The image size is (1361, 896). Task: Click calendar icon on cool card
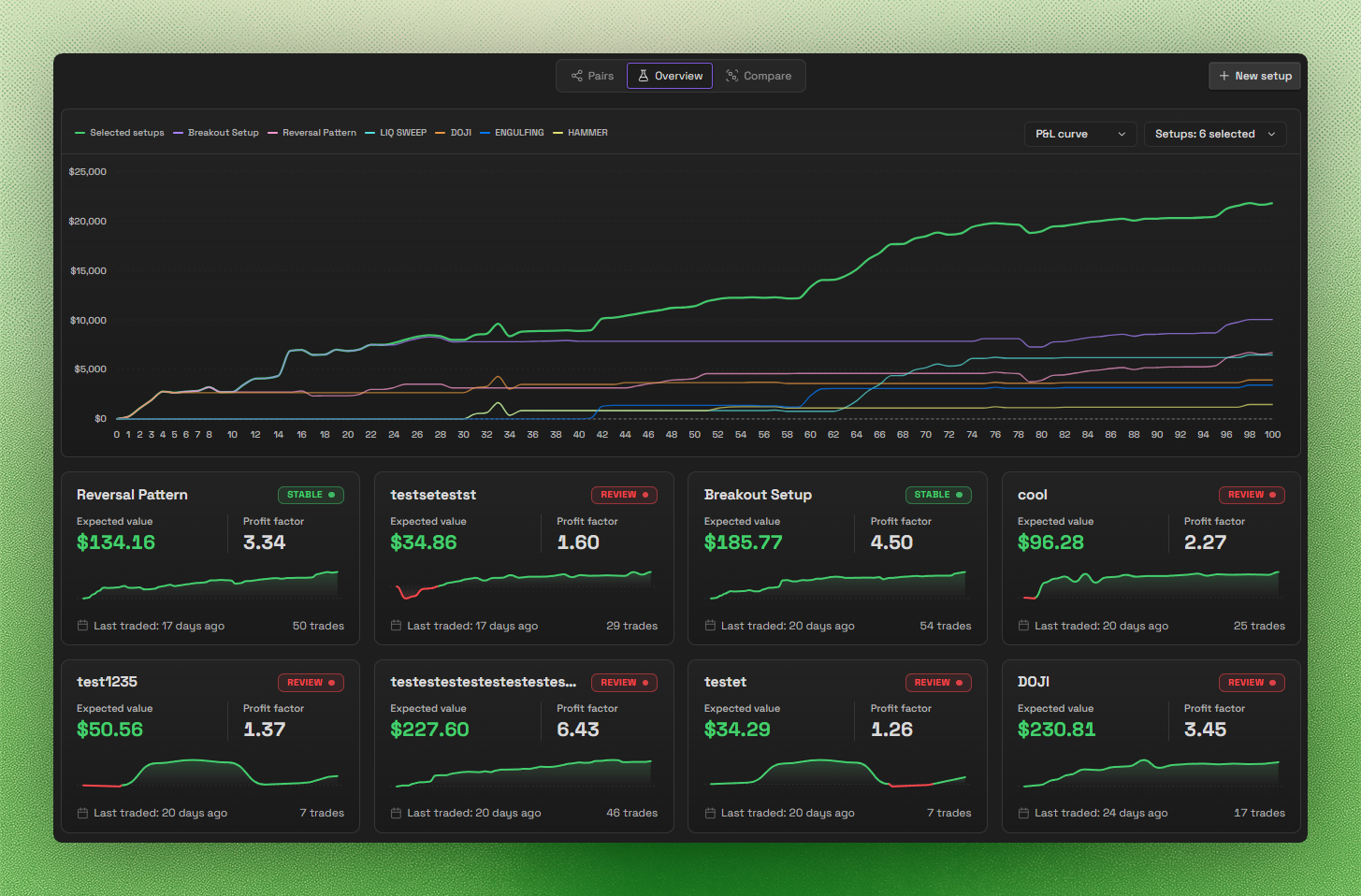1023,626
